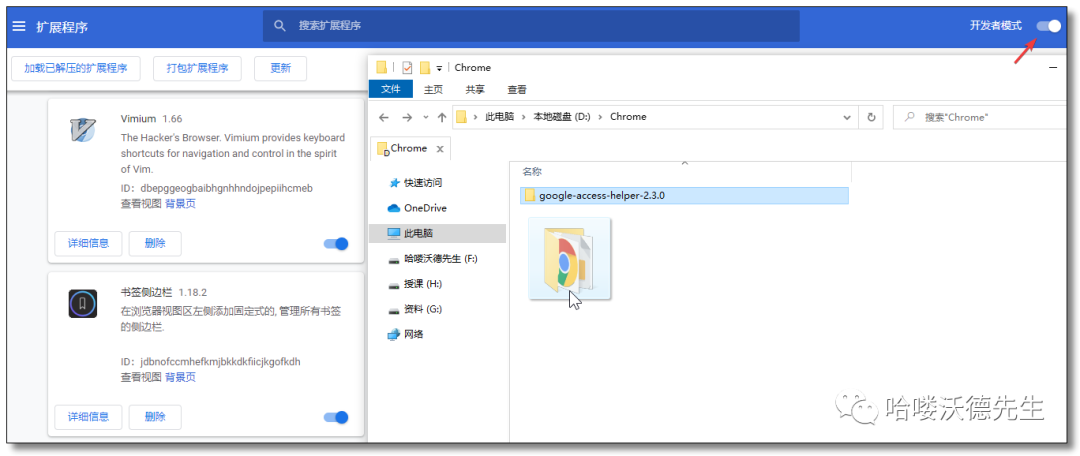Screen dimensions: 1080x456
Task: Open 详细信息 for Vimium
Action: [88, 243]
